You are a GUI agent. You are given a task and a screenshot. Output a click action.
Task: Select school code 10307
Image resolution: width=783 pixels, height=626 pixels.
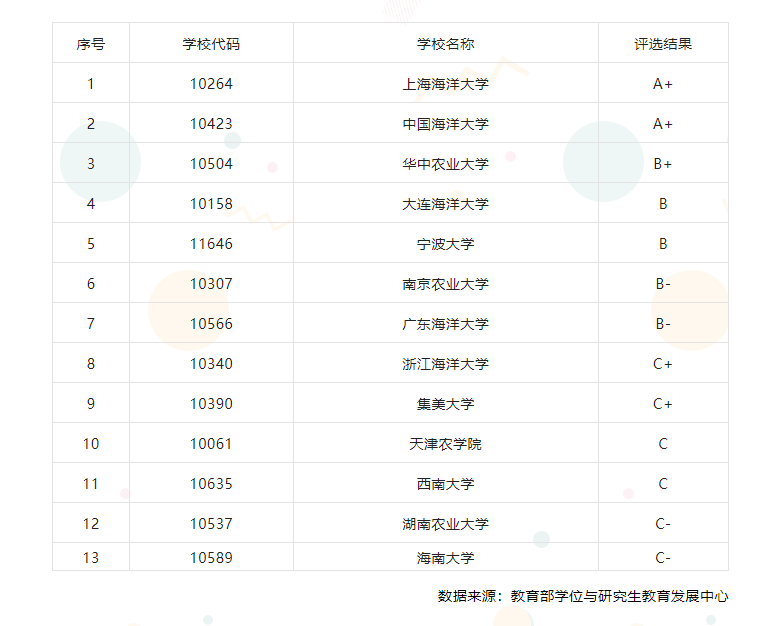point(211,283)
